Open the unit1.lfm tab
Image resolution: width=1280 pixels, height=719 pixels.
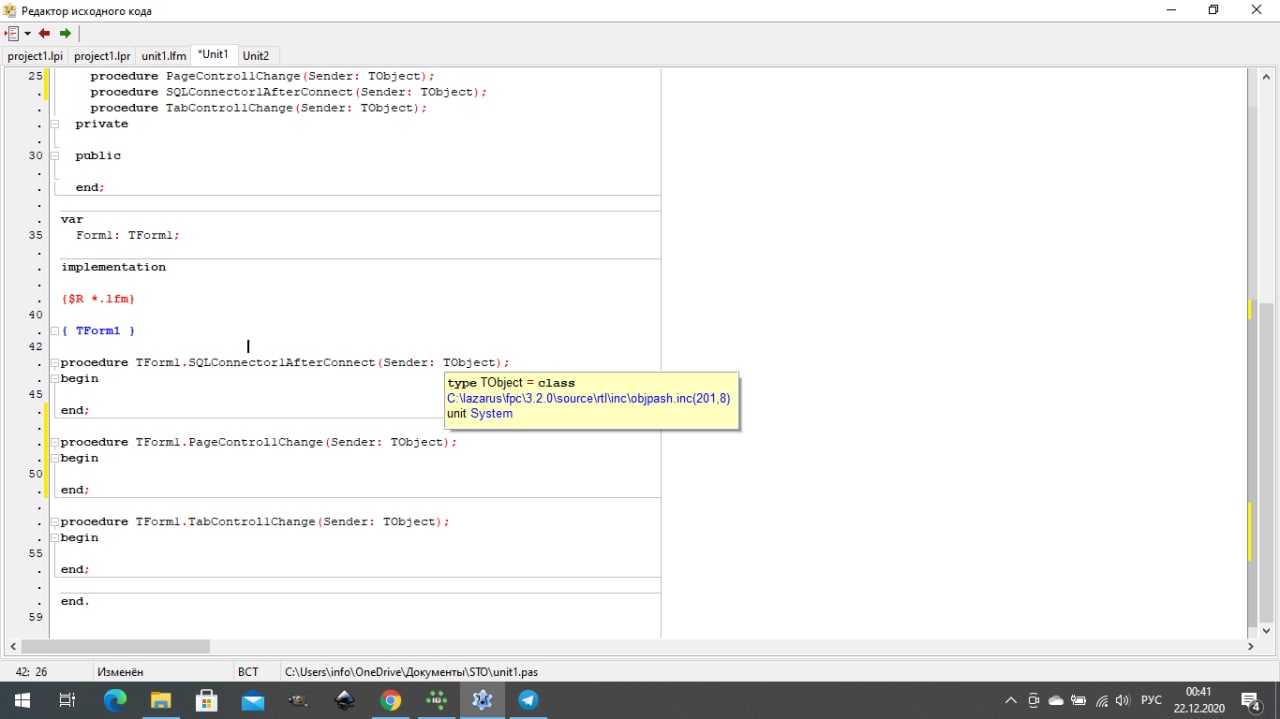point(164,56)
